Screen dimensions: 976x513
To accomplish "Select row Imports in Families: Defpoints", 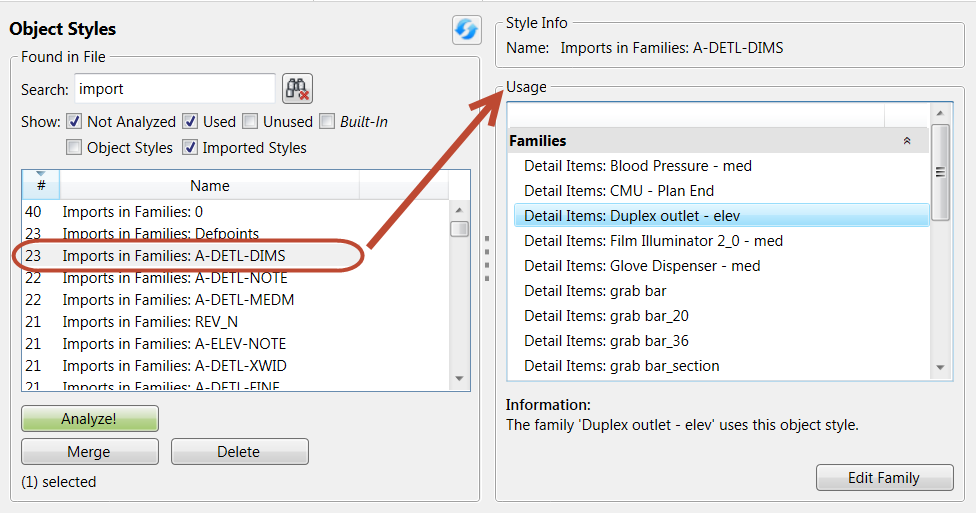I will click(x=235, y=233).
